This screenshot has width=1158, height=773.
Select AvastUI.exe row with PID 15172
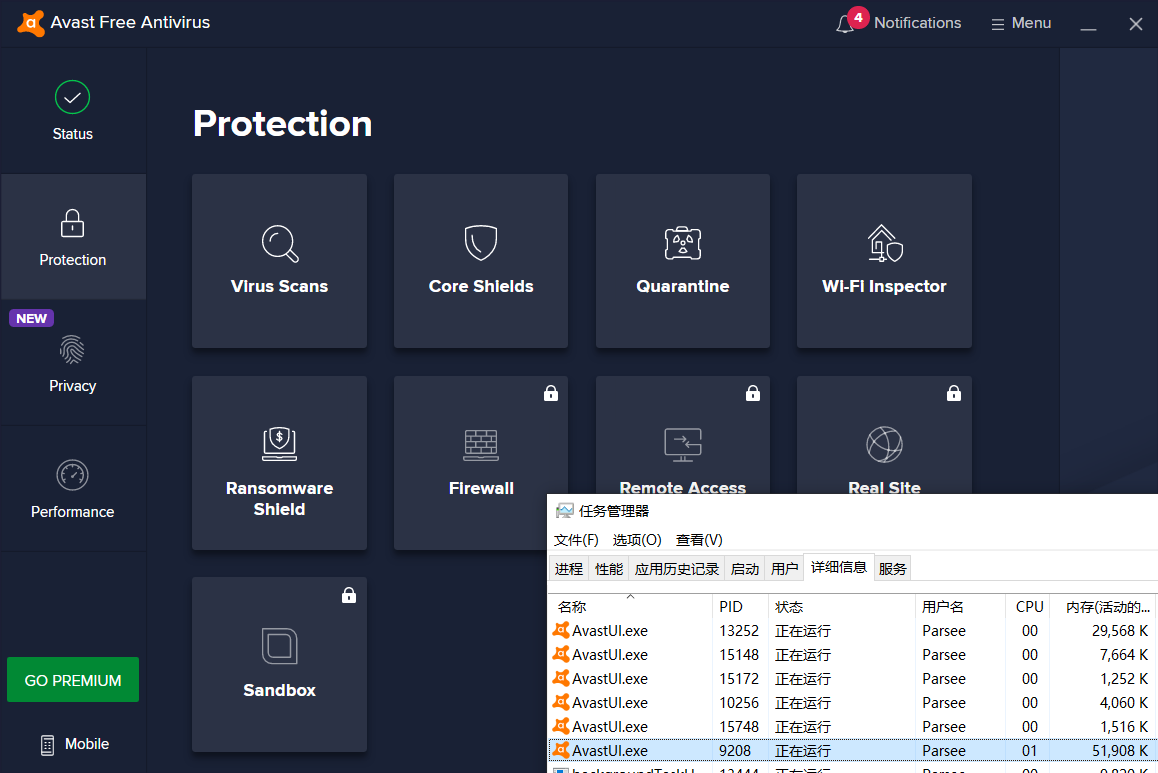(854, 678)
